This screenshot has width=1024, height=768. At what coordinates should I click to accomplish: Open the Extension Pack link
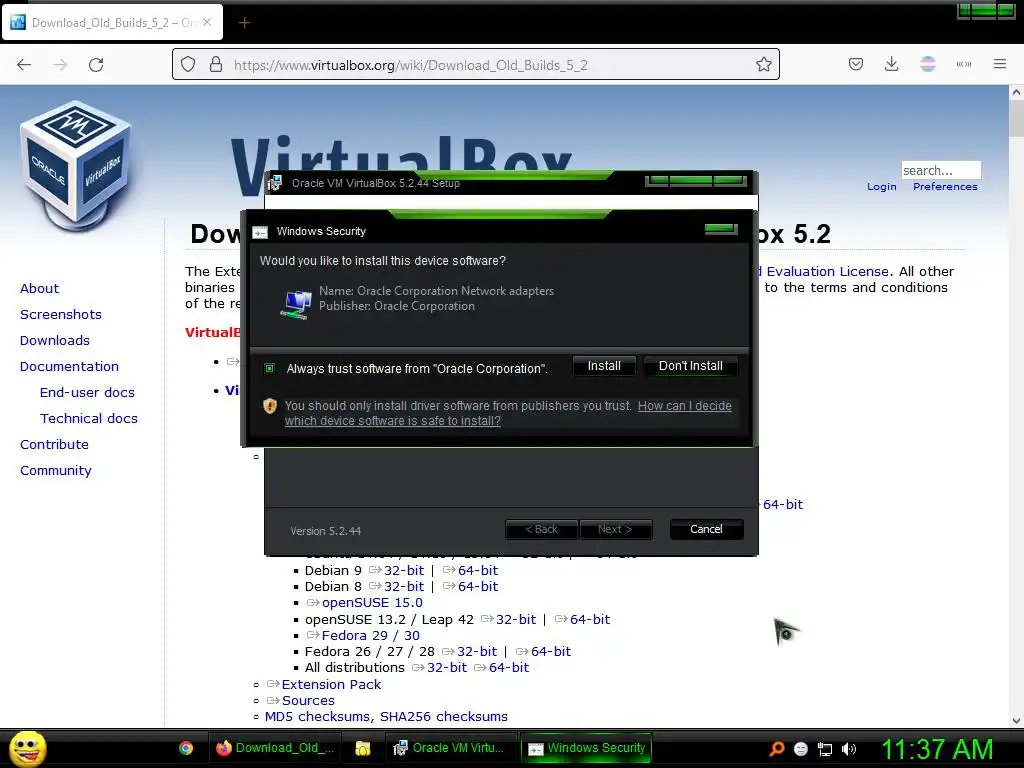[331, 684]
